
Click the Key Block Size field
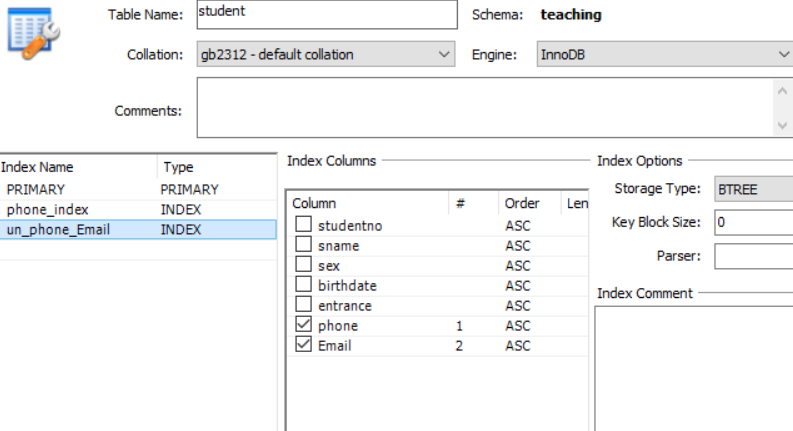pos(753,222)
